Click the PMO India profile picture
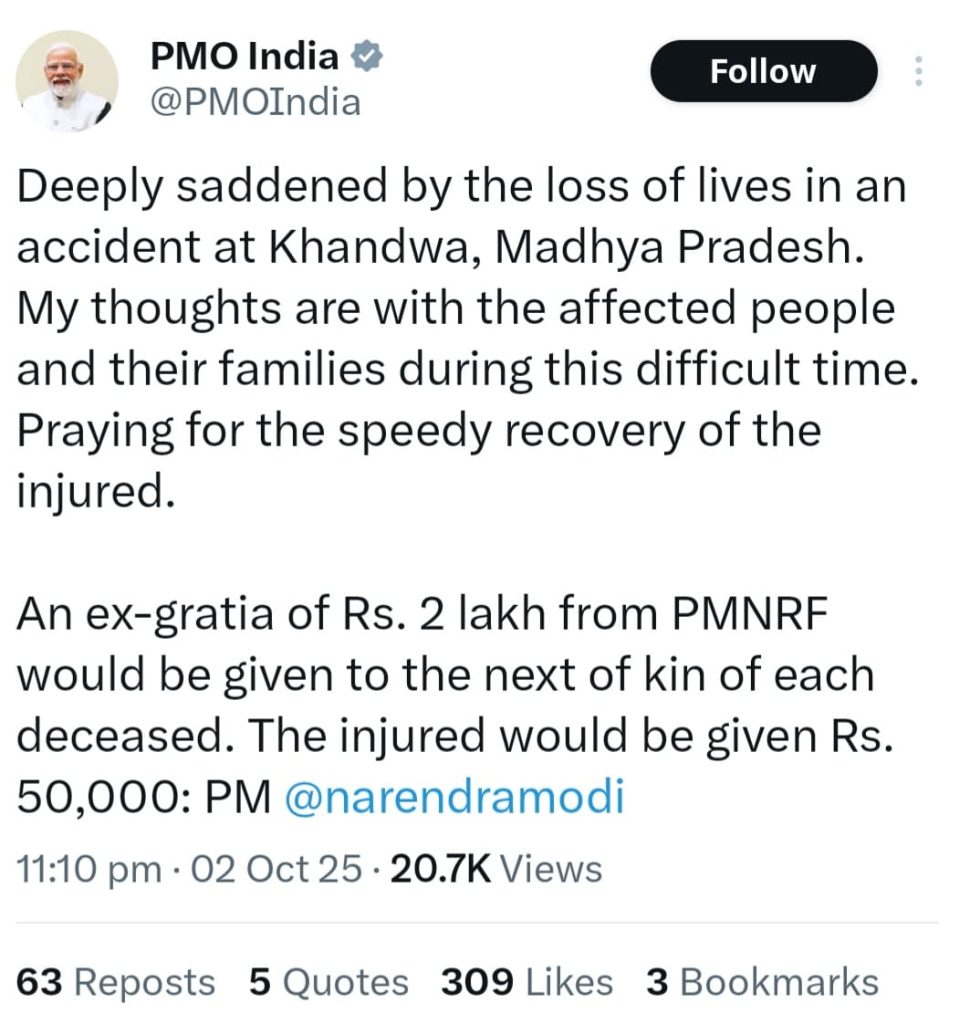 pos(68,80)
